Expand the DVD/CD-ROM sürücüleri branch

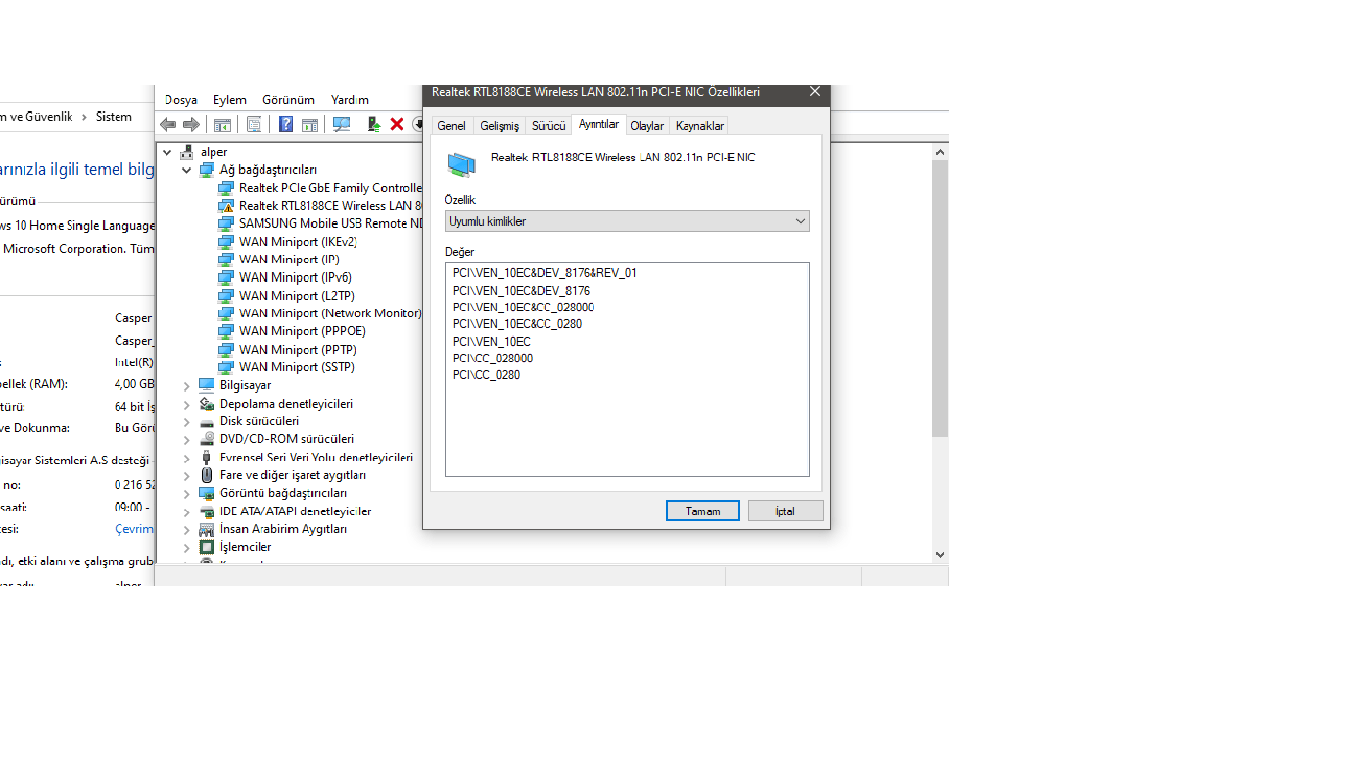[x=186, y=439]
